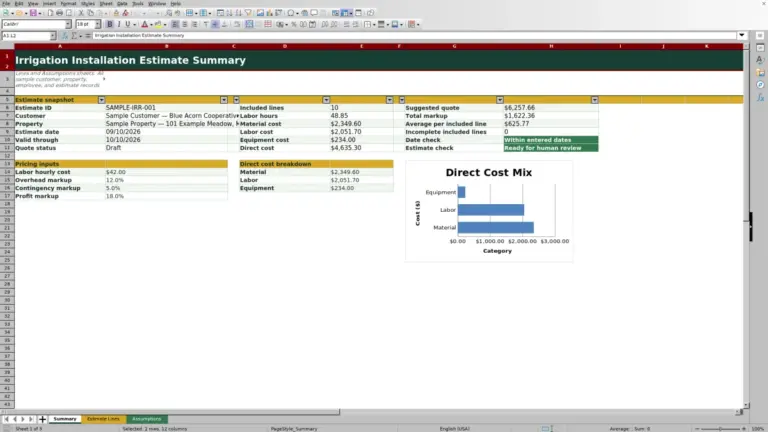Click the Print icon

point(59,13)
